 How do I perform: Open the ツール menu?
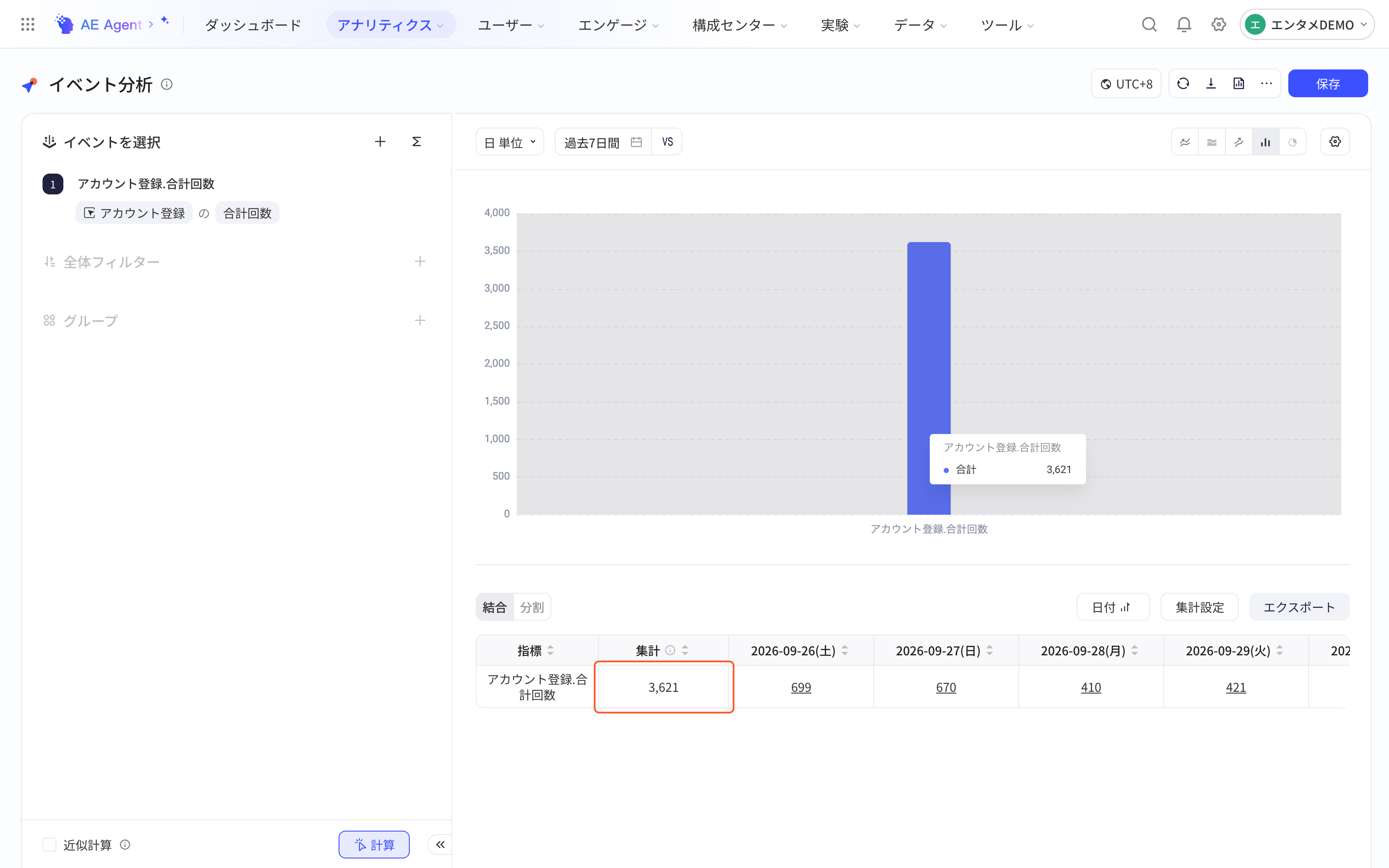(x=1007, y=25)
